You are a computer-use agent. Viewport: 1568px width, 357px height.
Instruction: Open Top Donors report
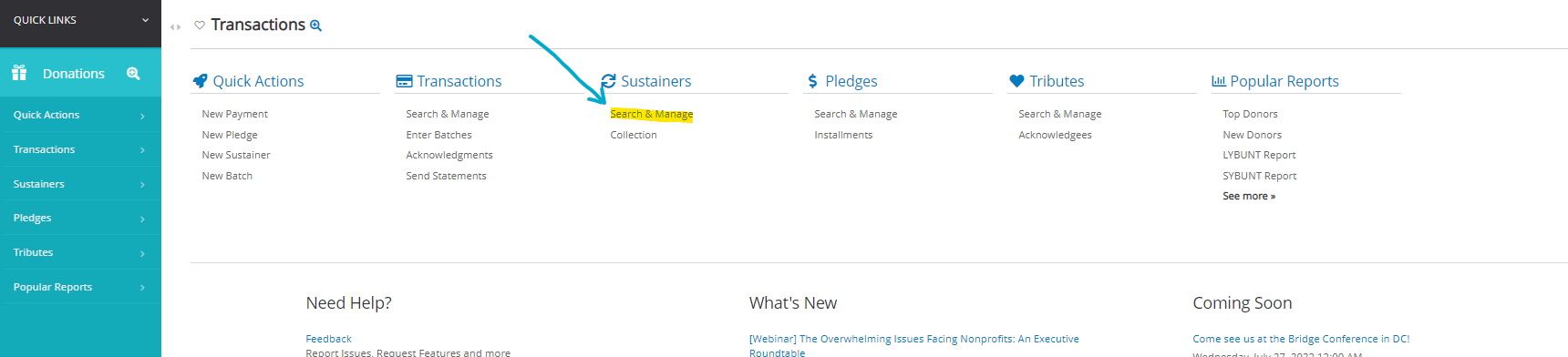pyautogui.click(x=1250, y=114)
